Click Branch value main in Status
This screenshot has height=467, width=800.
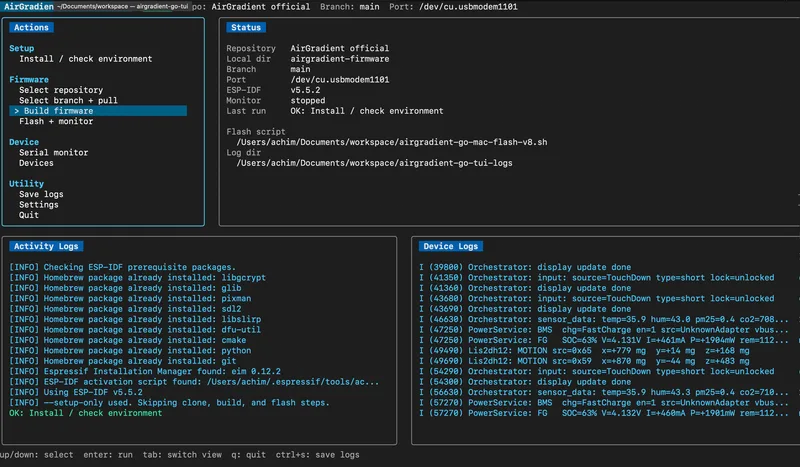click(301, 69)
